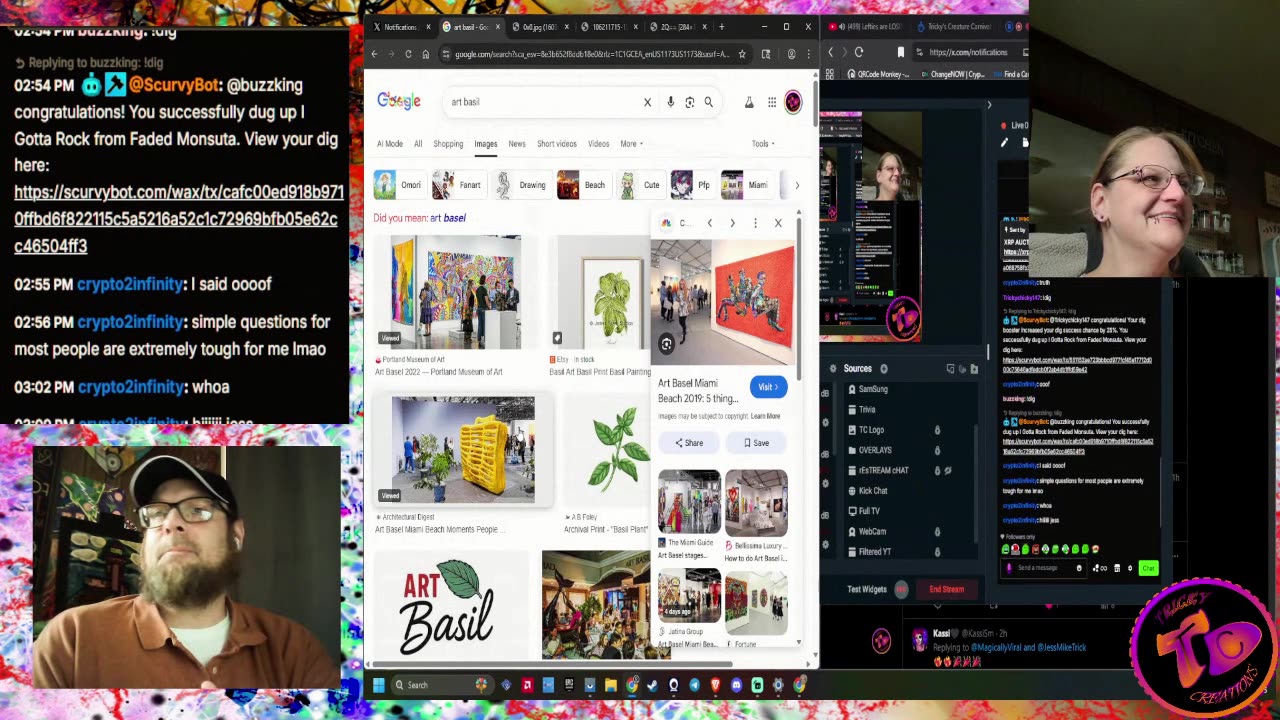Open yellow sculpture Art Basel Miami thumbnail
Image resolution: width=1280 pixels, height=720 pixels.
coord(463,450)
